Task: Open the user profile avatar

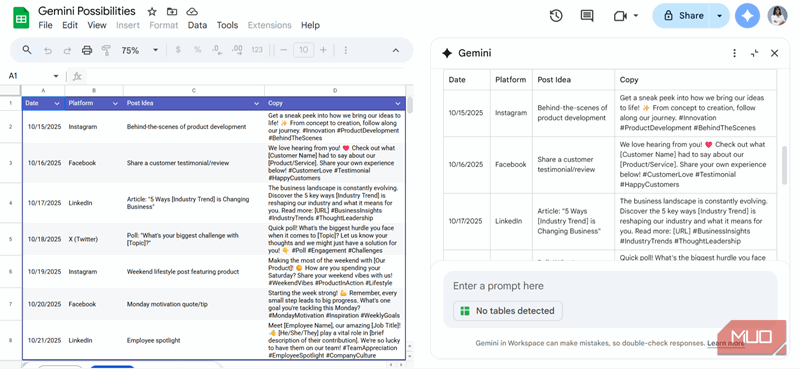Action: click(x=777, y=16)
